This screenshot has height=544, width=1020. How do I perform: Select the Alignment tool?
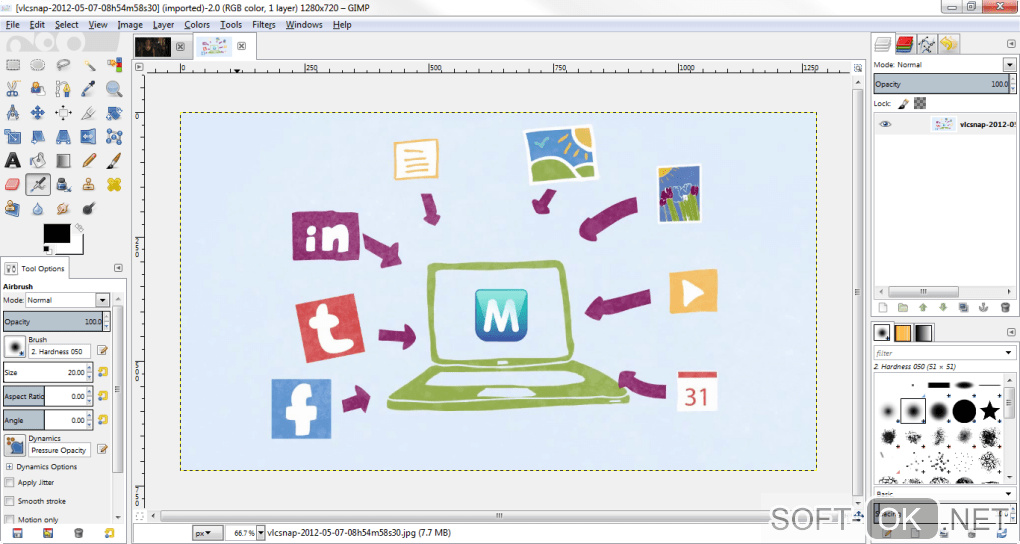63,113
